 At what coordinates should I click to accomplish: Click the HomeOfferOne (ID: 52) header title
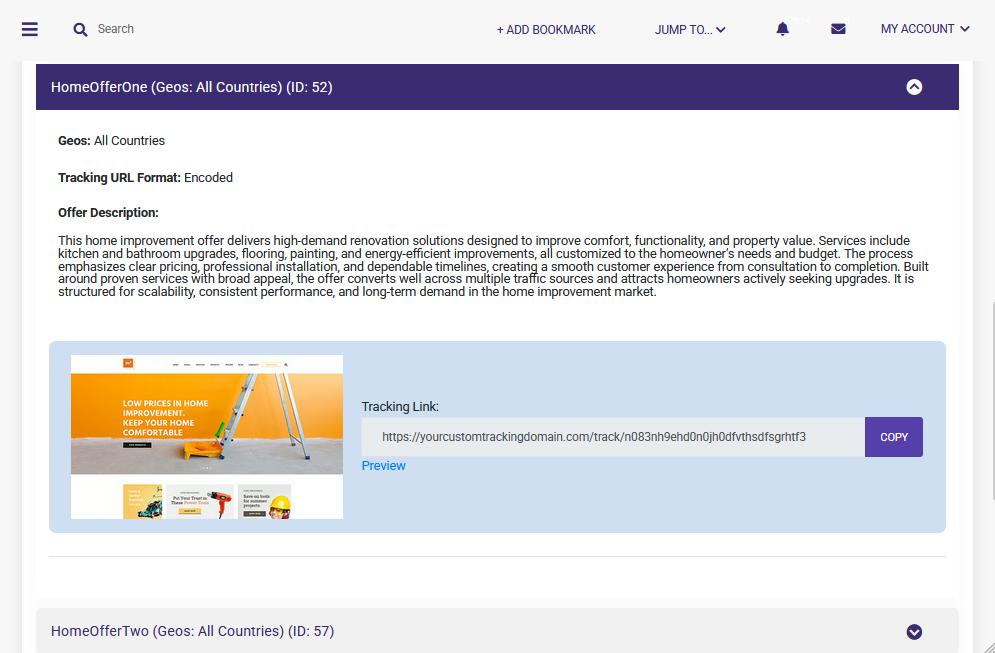click(x=192, y=87)
